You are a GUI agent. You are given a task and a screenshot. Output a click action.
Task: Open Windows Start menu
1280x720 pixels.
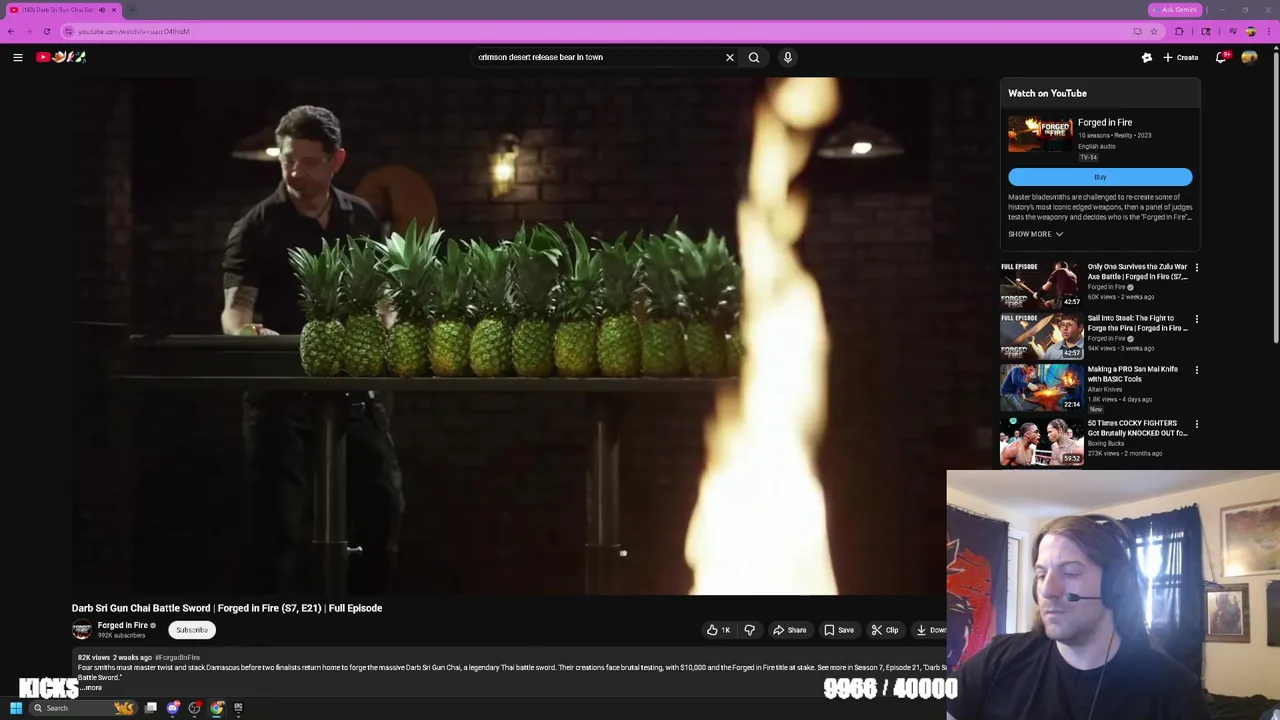[16, 708]
